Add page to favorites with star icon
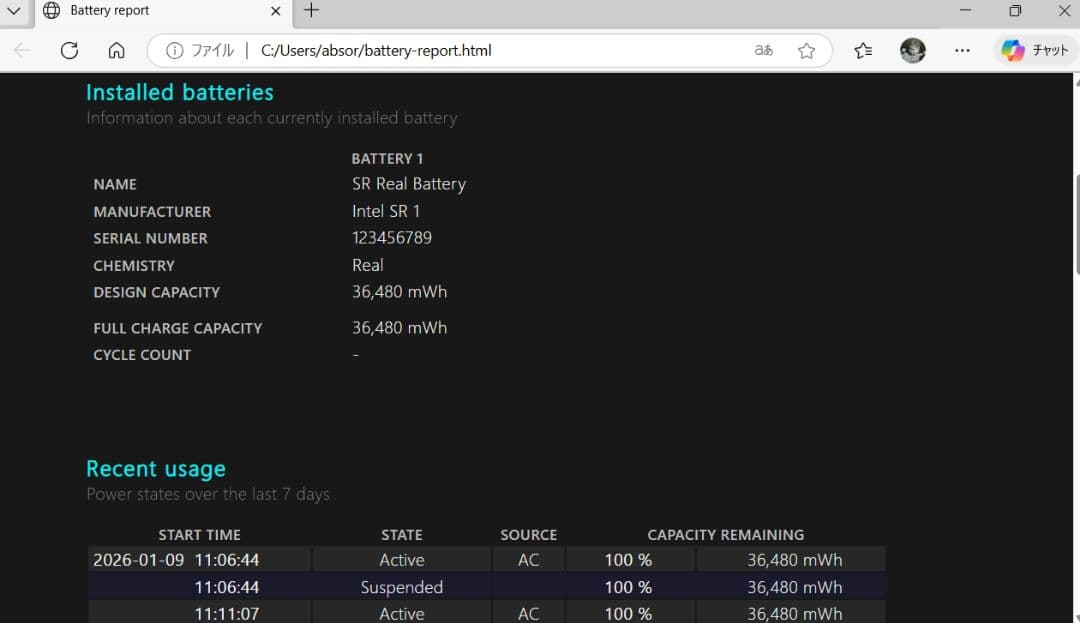 pos(806,51)
